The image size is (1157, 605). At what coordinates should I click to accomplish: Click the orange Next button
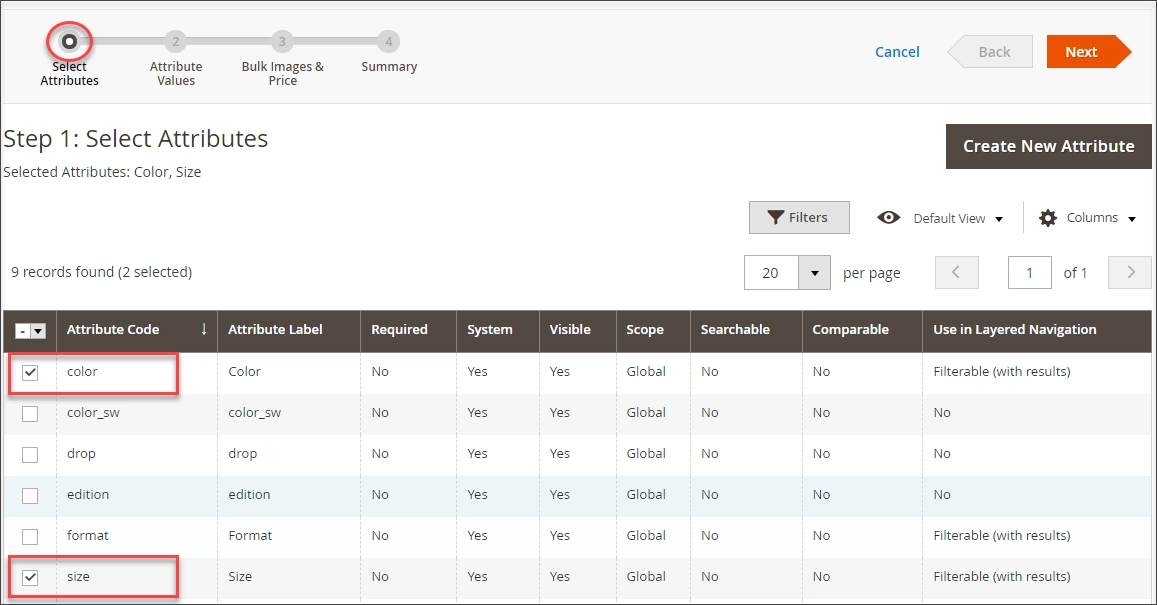[x=1088, y=52]
